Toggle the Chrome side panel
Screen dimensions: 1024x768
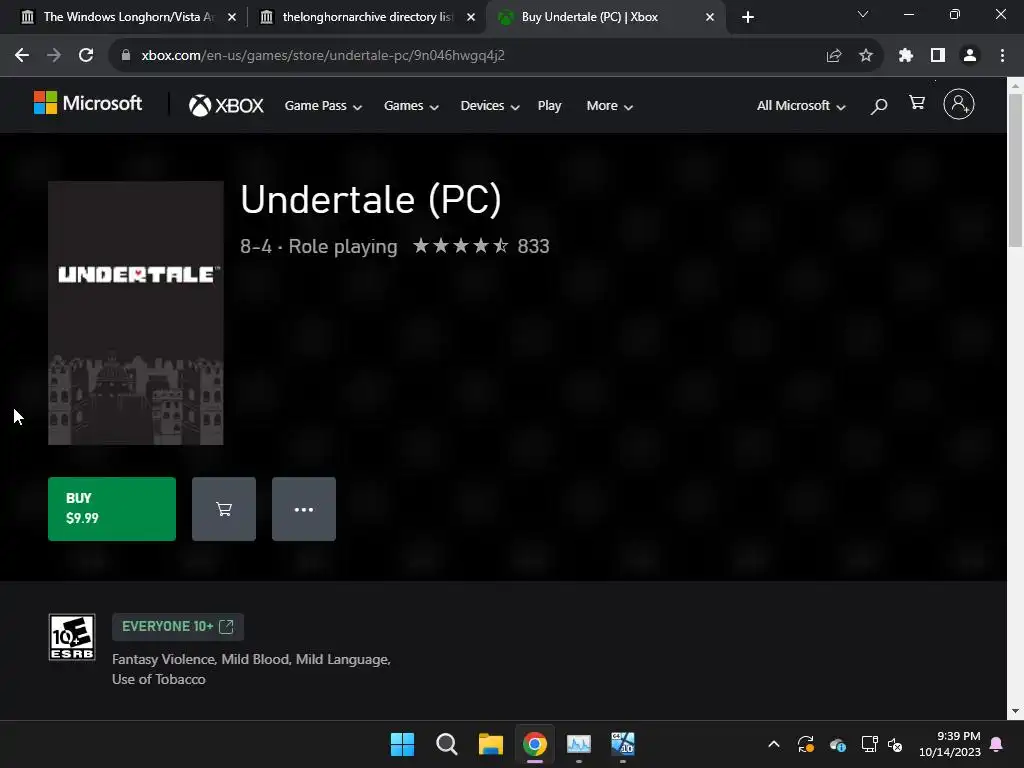tap(938, 56)
